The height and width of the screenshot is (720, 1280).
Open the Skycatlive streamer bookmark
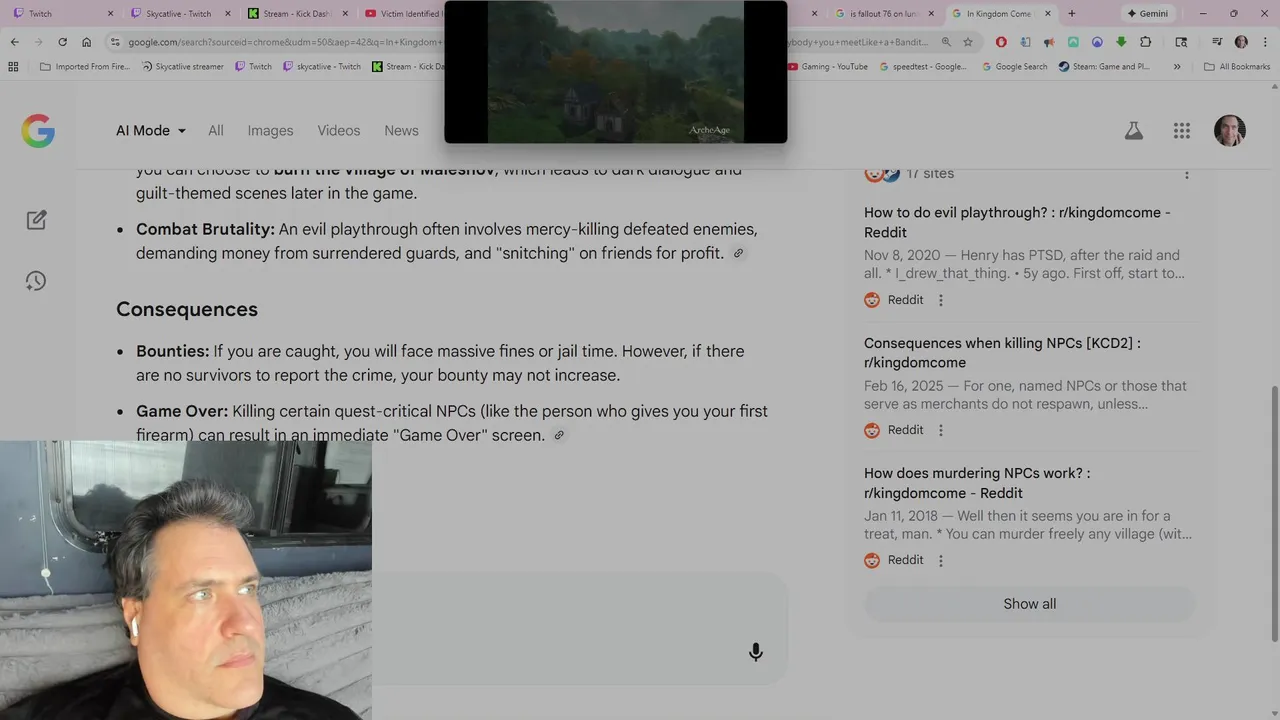tap(182, 67)
